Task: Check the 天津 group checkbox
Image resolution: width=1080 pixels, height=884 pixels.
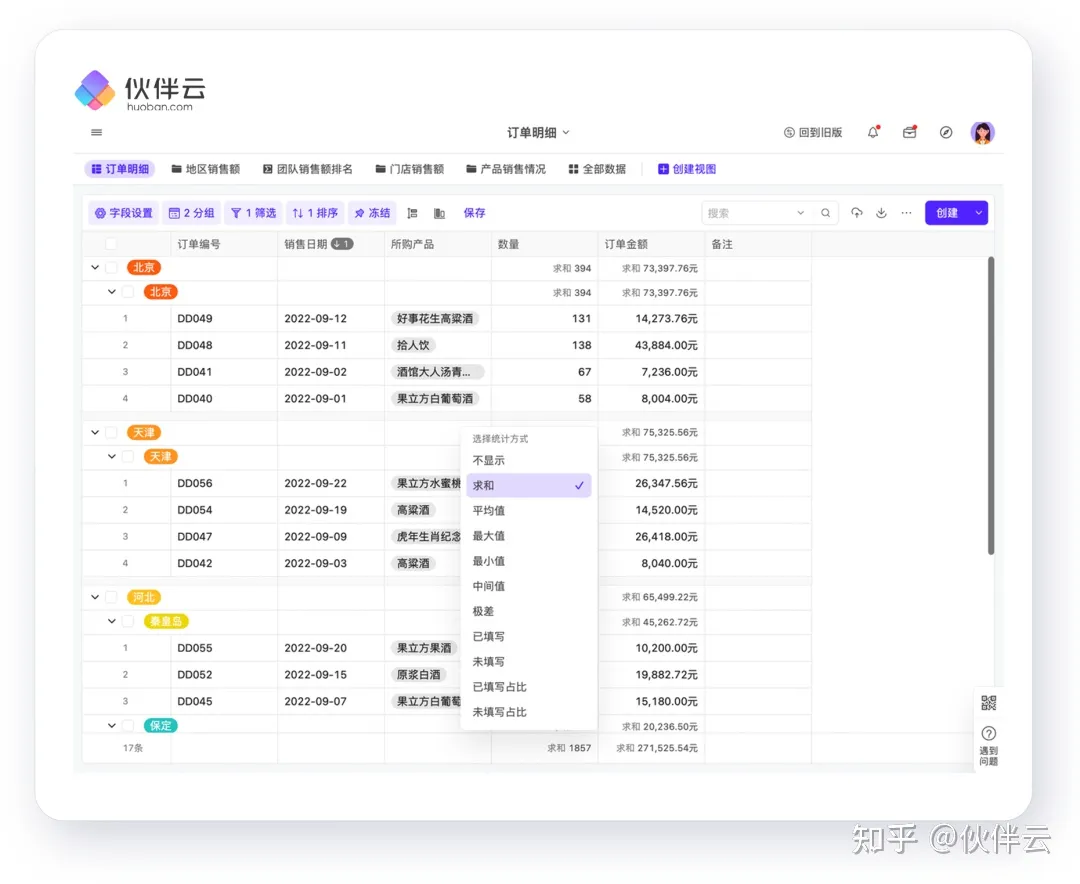Action: pos(111,432)
